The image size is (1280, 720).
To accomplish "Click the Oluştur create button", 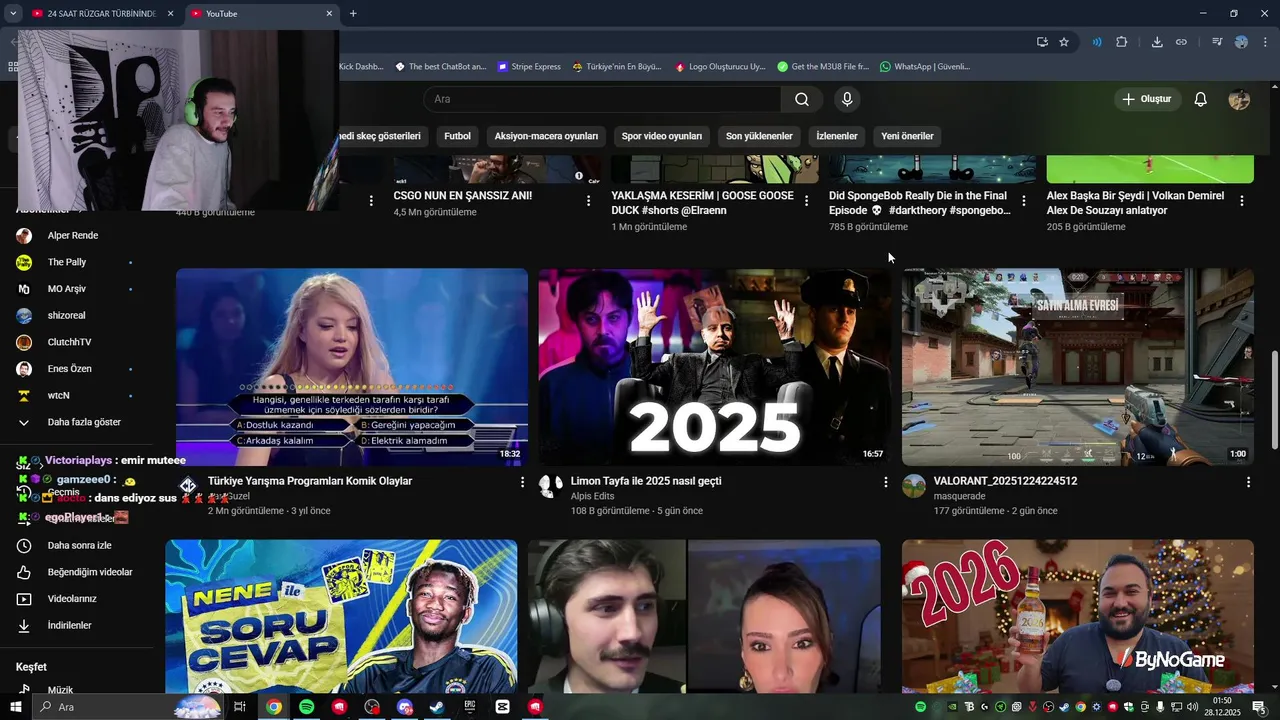I will 1147,99.
